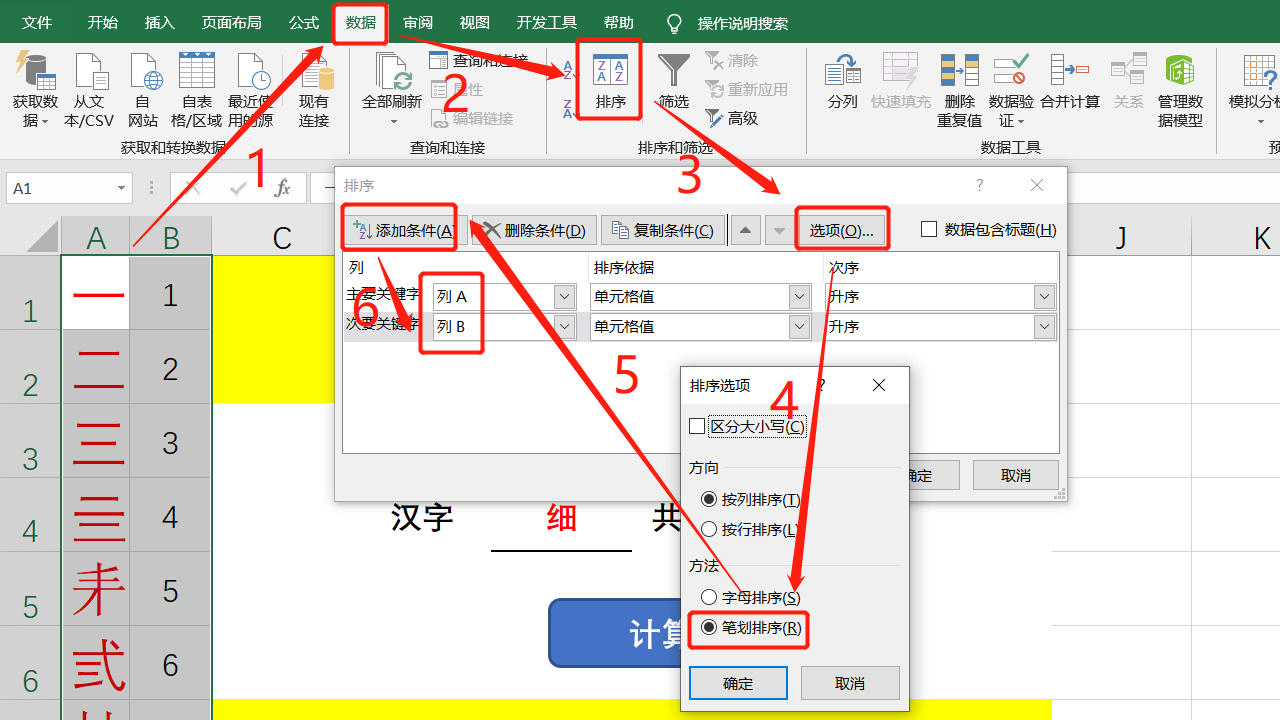This screenshot has width=1280, height=720.
Task: Click the 关系 (Relationships) icon
Action: [x=1128, y=71]
